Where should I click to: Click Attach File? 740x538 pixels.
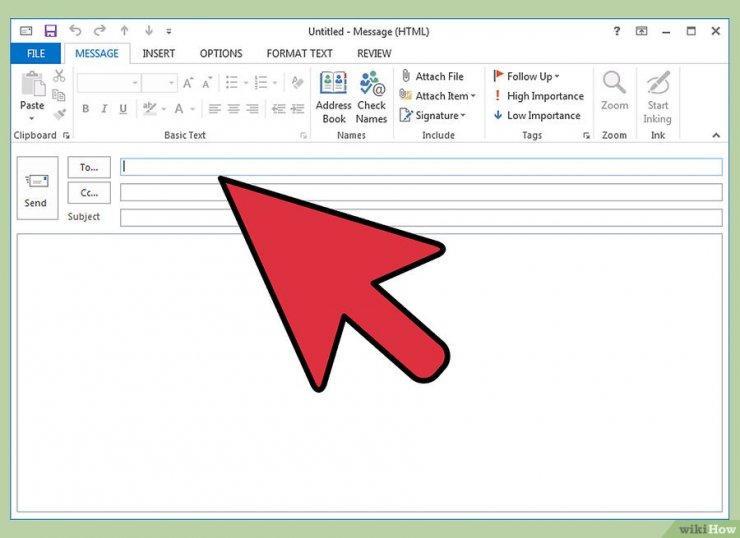[x=433, y=76]
